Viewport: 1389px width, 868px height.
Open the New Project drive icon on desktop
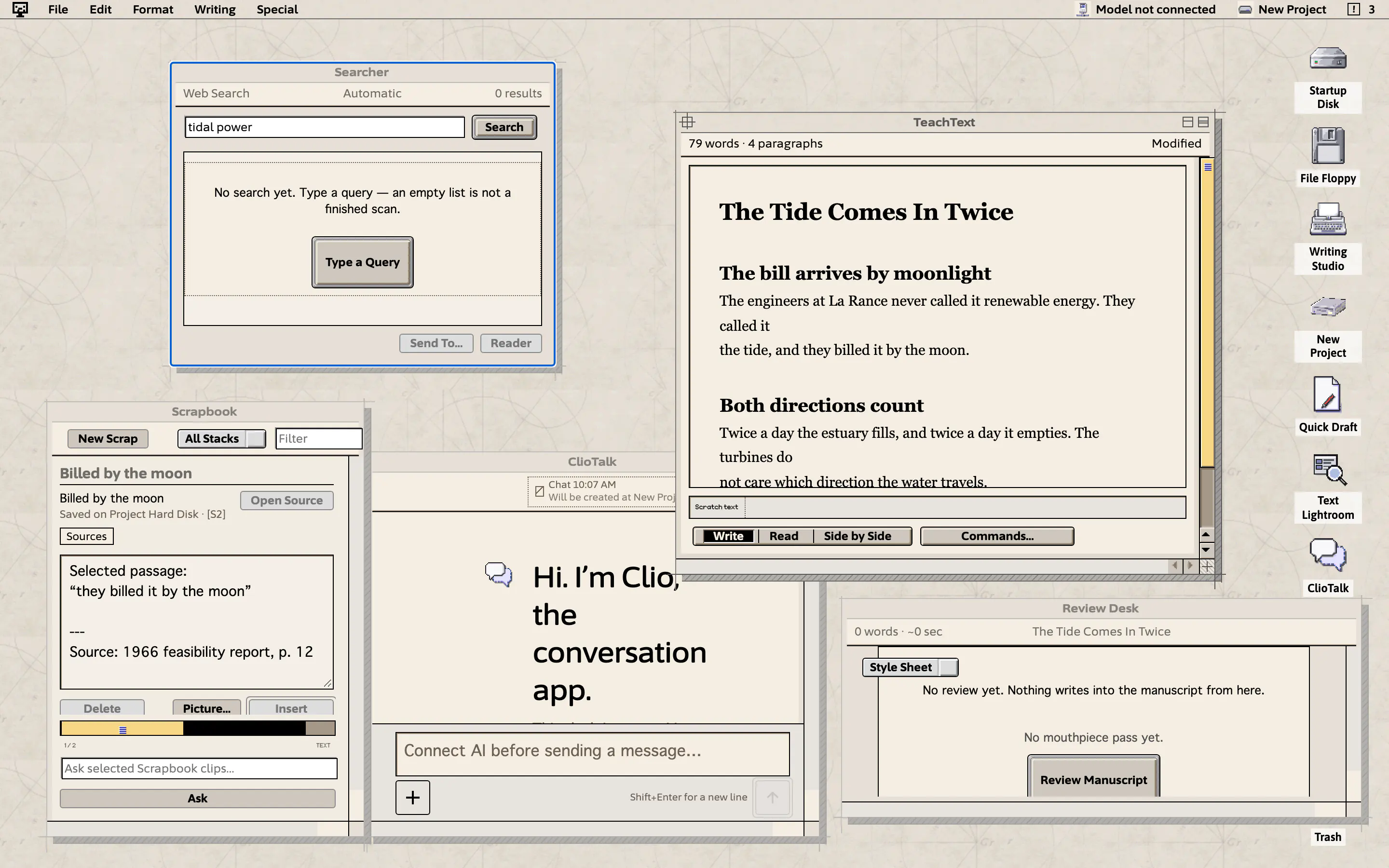click(1328, 307)
